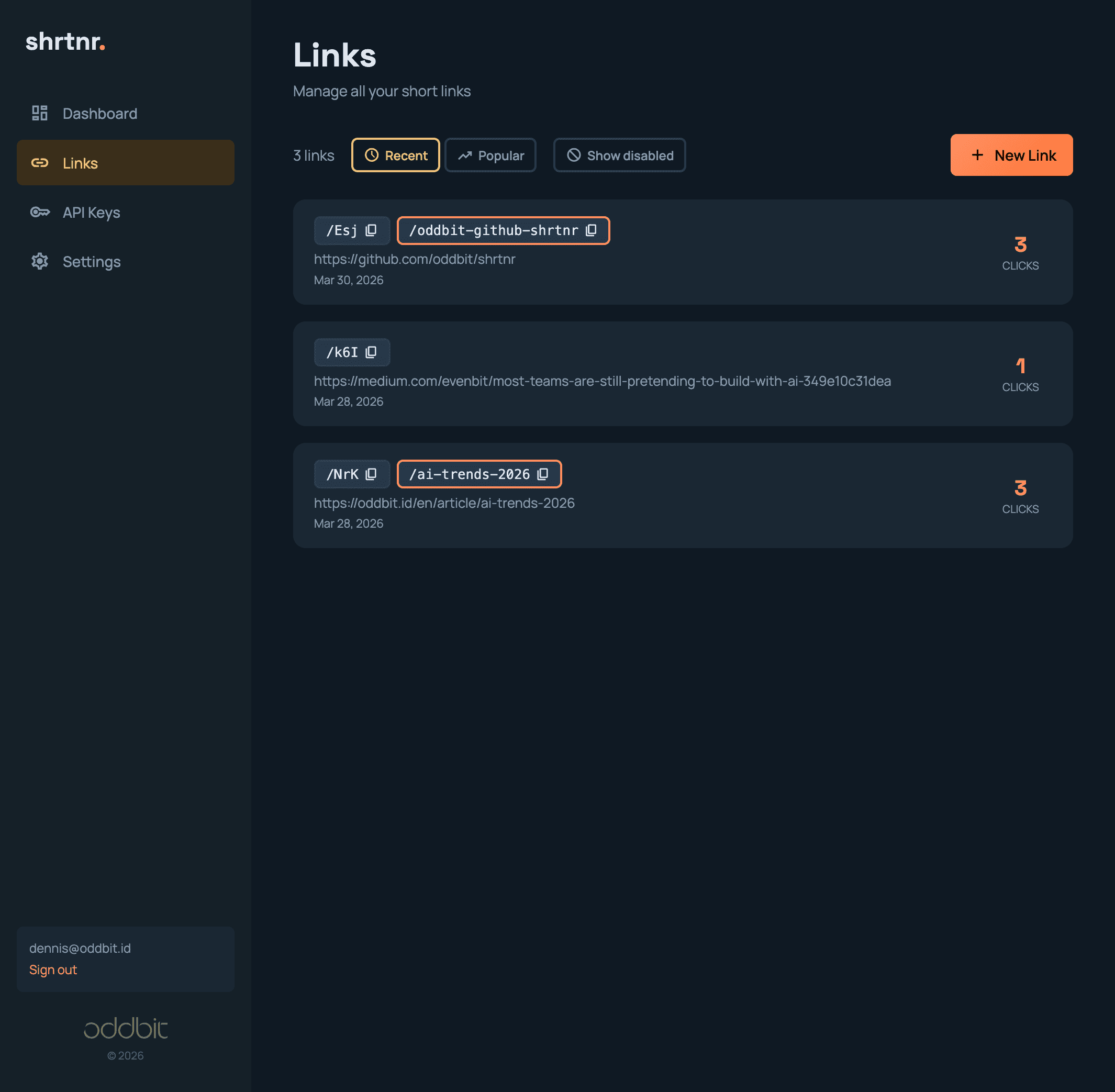Navigate to the Links section
Image resolution: width=1115 pixels, height=1092 pixels.
(x=80, y=163)
